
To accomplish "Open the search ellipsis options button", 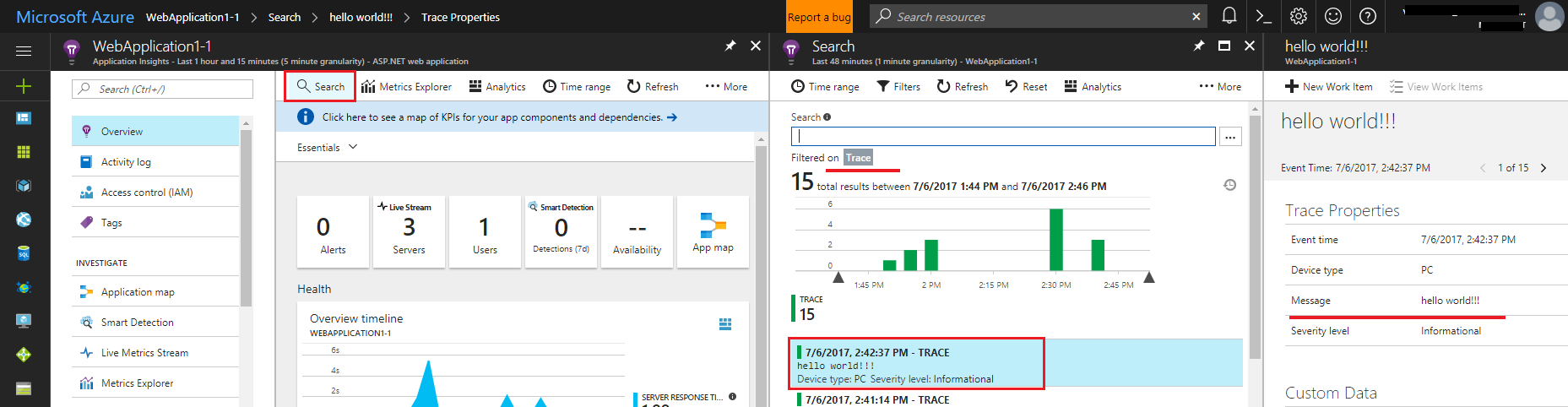I will 1230,137.
